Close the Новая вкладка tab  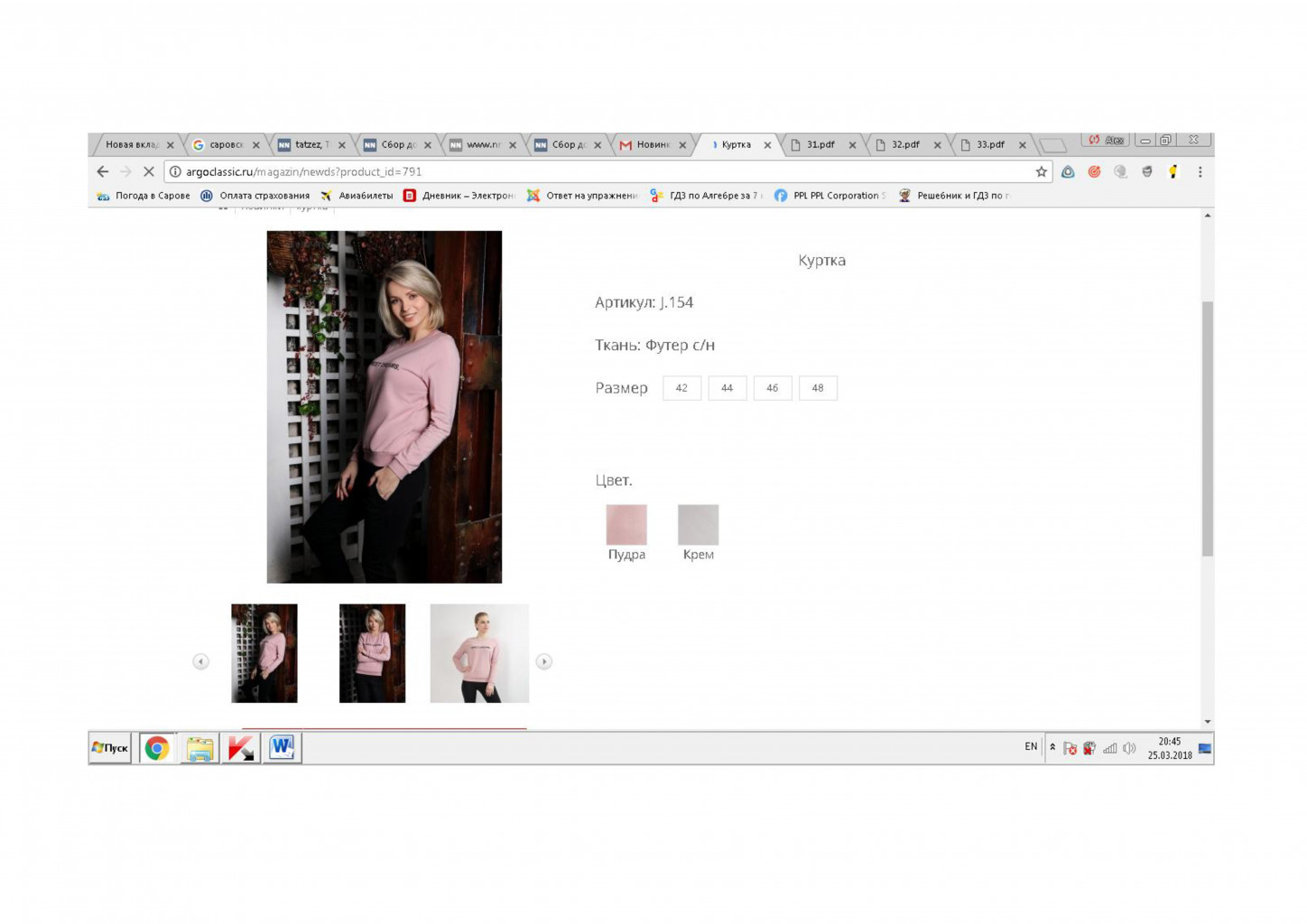(170, 145)
